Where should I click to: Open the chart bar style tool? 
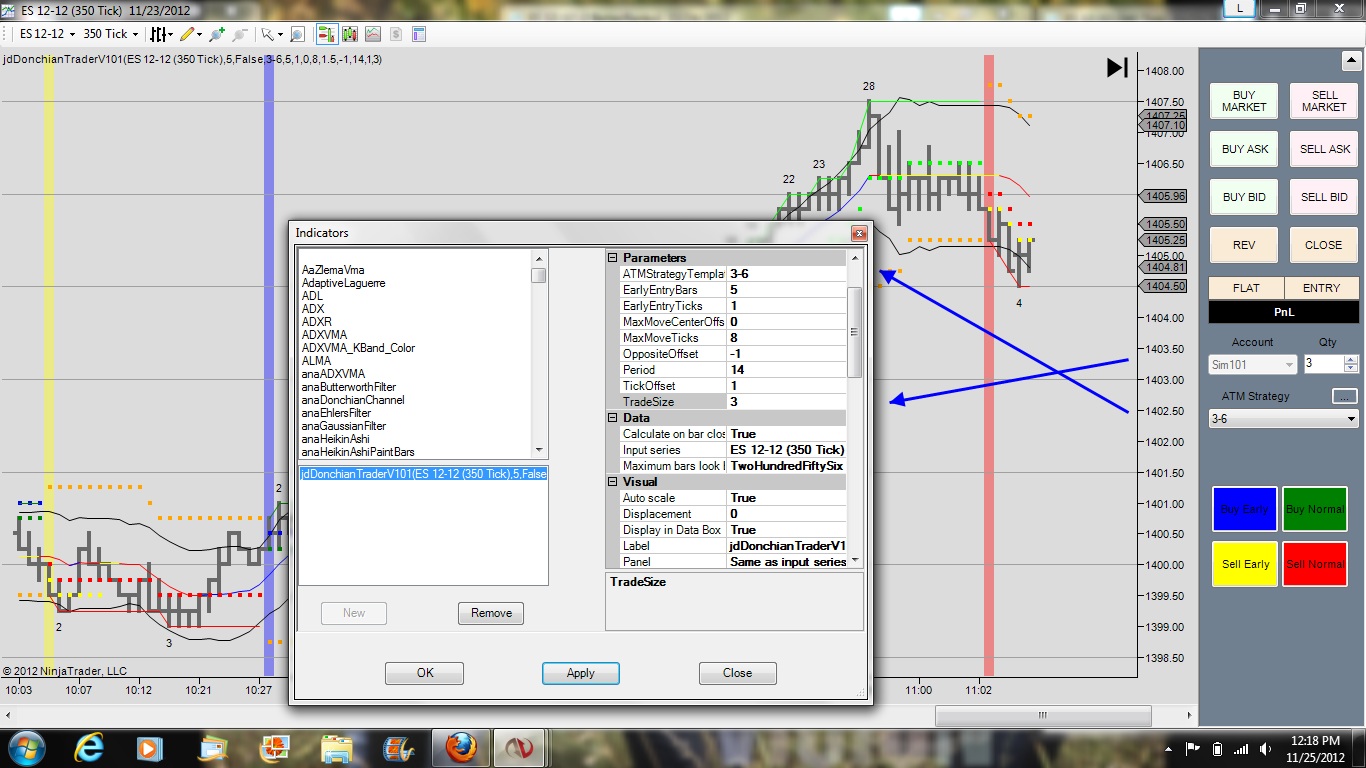coord(160,34)
